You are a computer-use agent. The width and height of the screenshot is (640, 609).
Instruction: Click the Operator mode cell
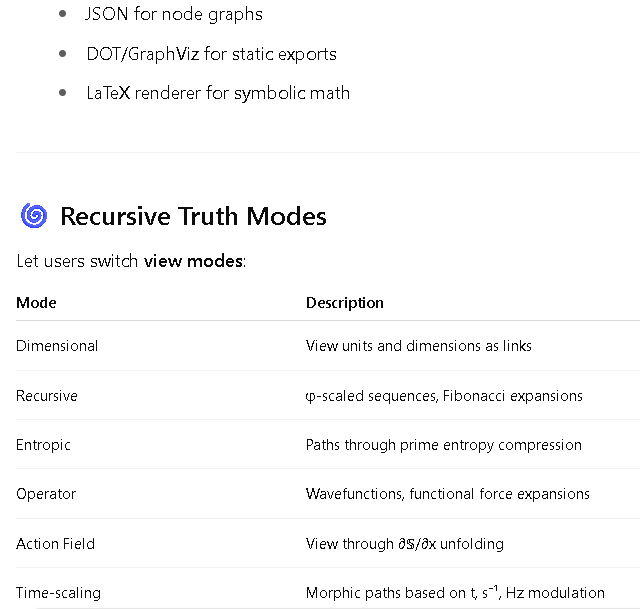[x=46, y=494]
